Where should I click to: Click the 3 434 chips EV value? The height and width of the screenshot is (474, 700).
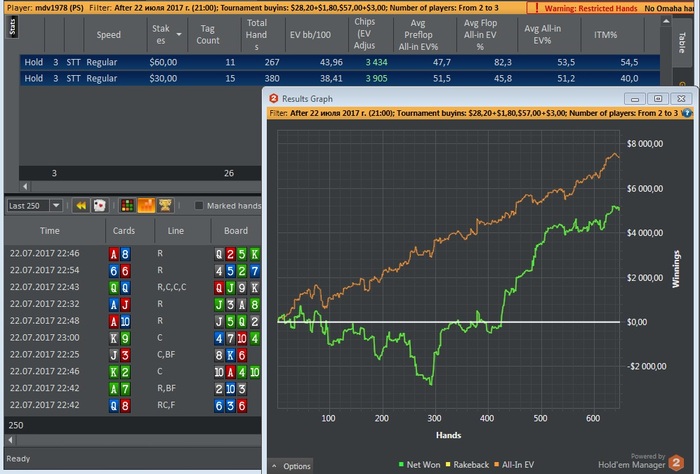coord(376,62)
